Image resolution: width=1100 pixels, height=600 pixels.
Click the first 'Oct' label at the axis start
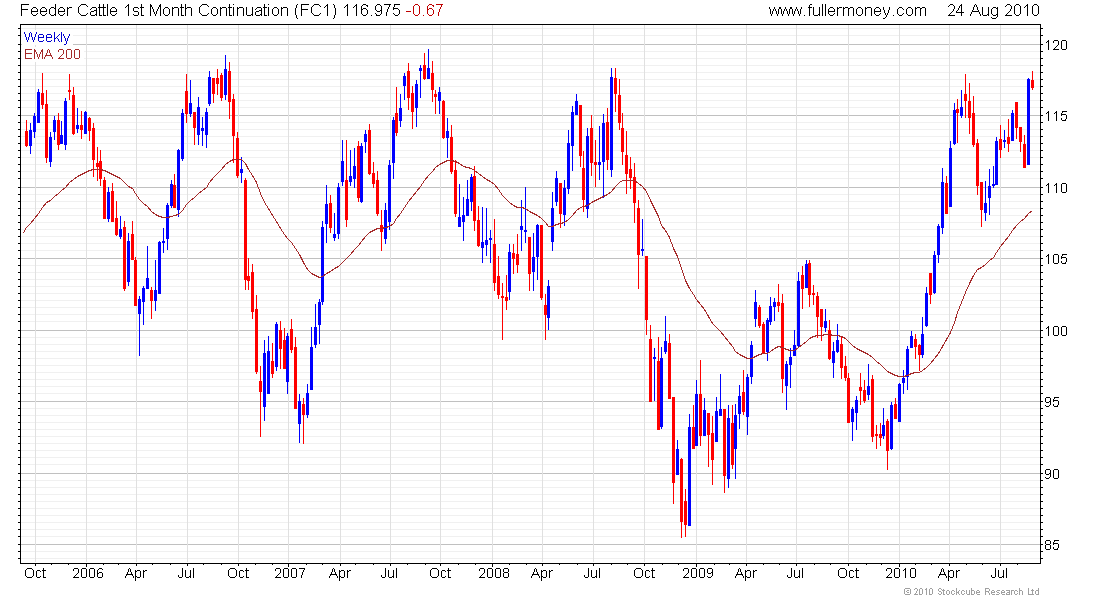click(35, 573)
